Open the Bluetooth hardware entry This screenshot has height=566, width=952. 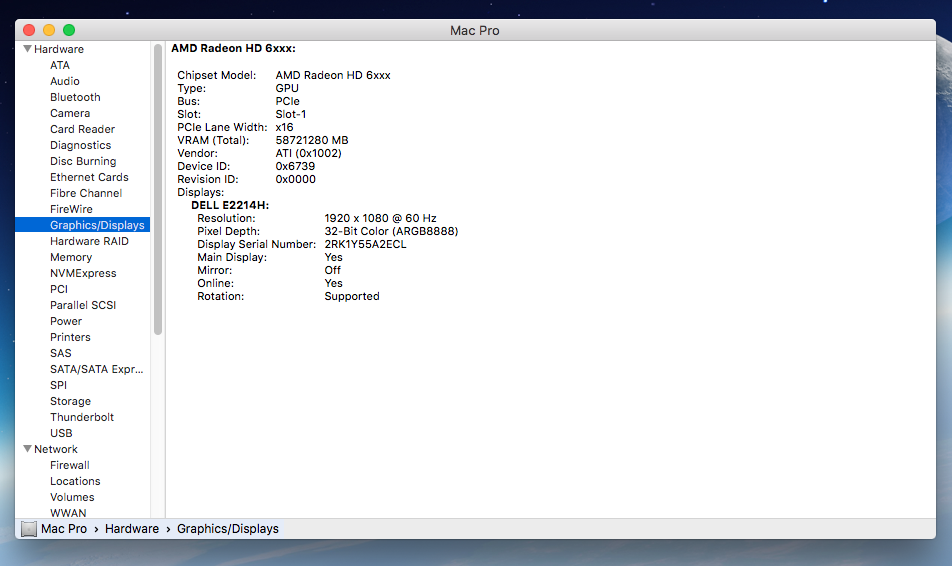click(x=75, y=97)
